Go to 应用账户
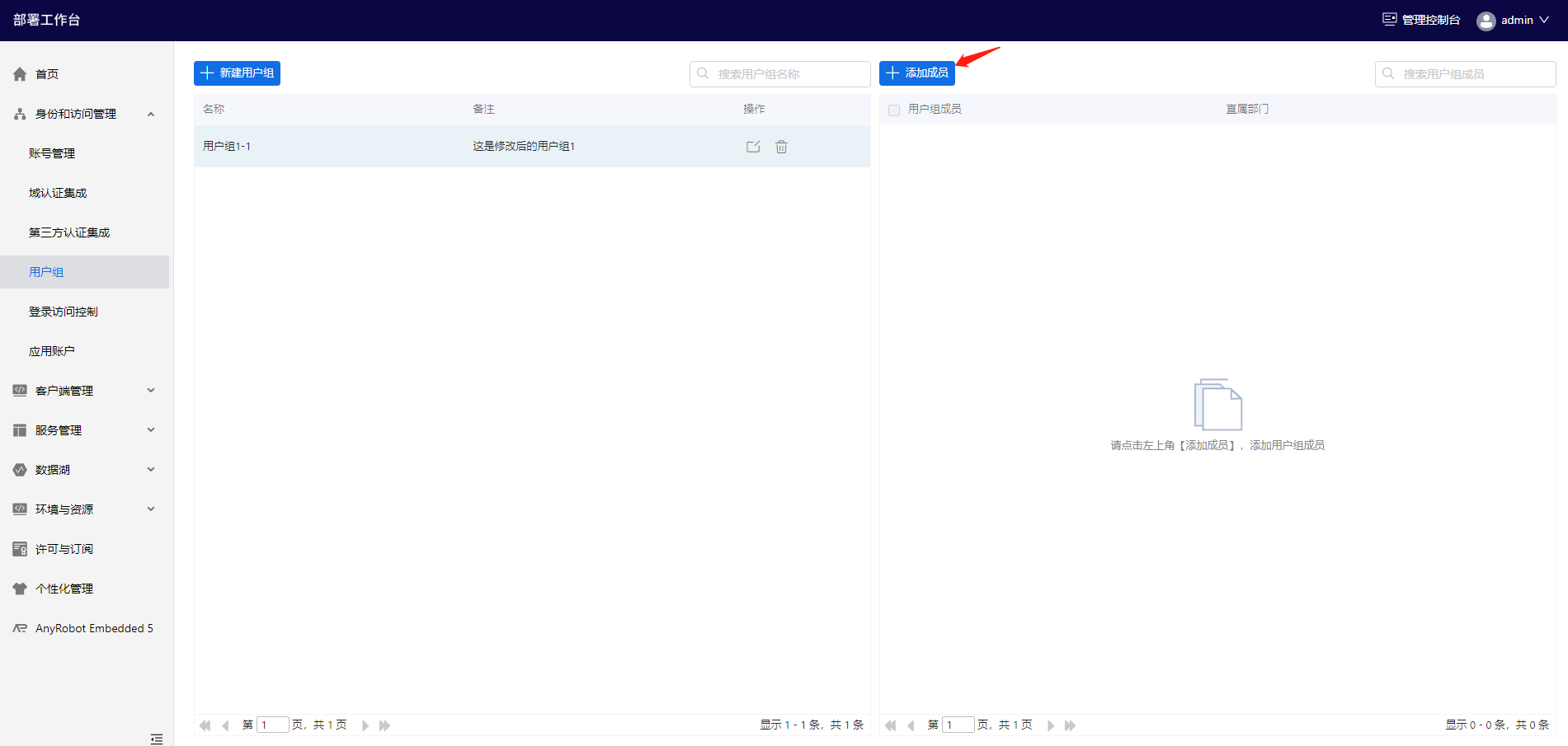The width and height of the screenshot is (1568, 746). 52,351
